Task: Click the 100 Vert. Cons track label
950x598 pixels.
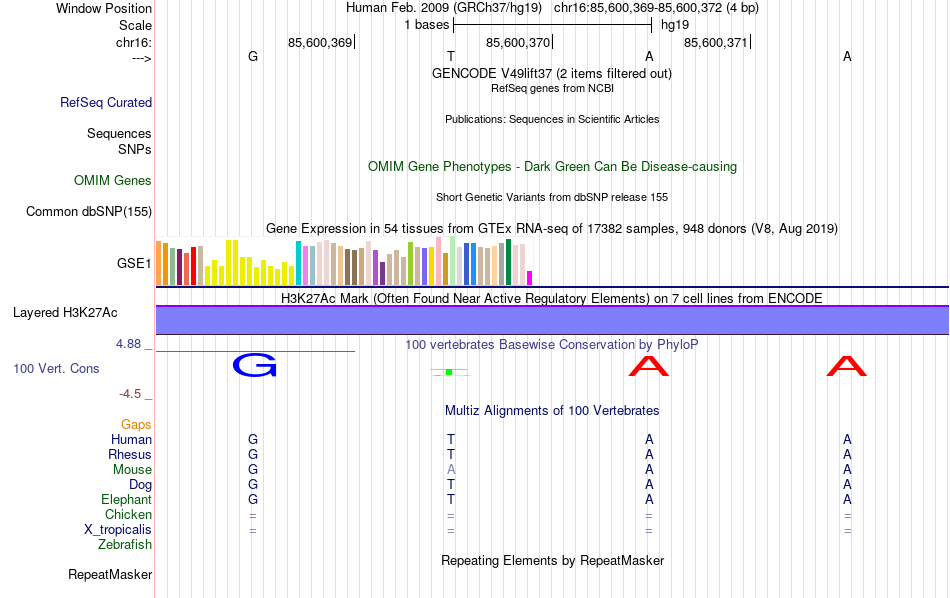Action: pos(56,368)
